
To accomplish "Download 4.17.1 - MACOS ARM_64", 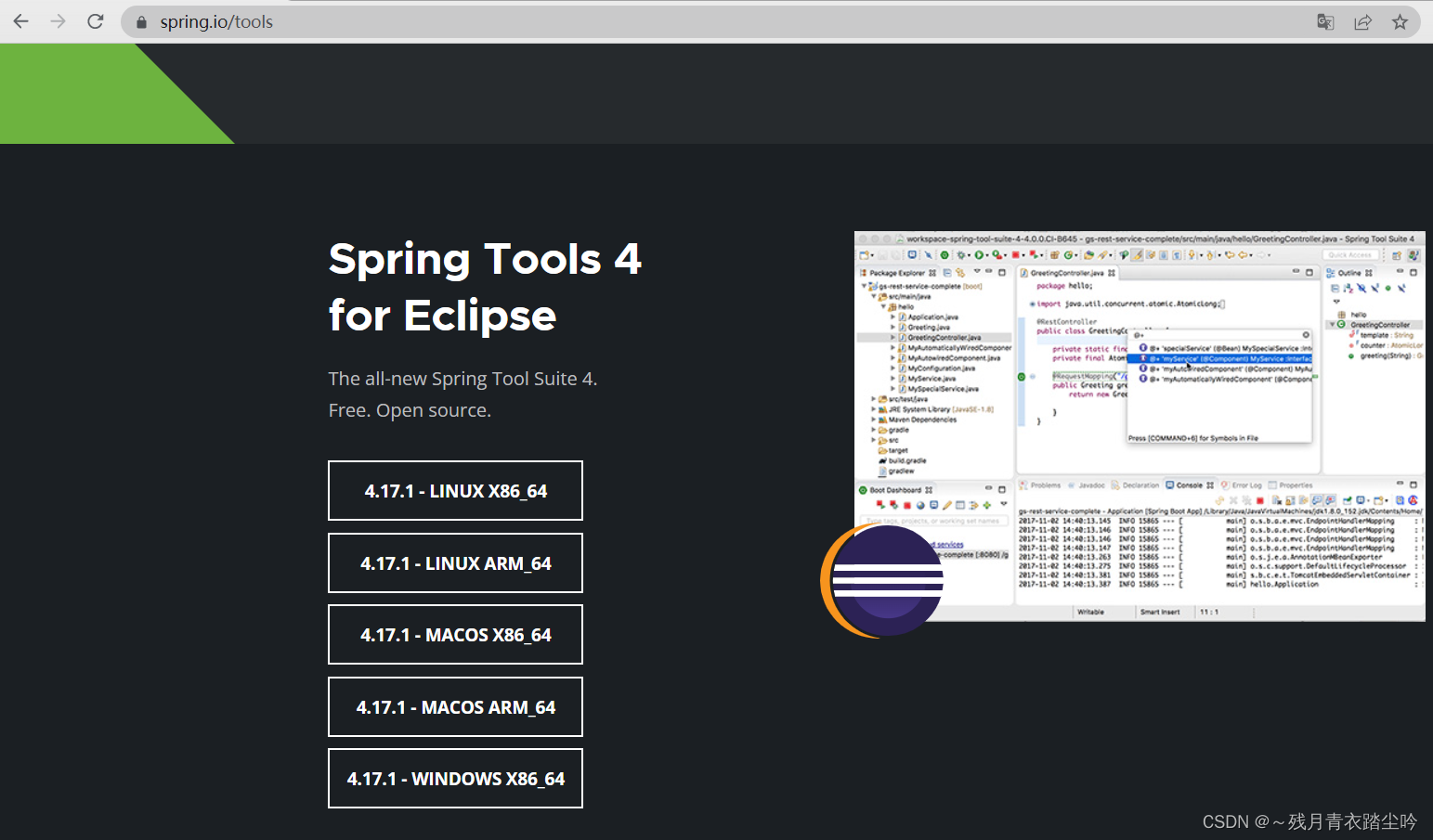I will point(455,707).
